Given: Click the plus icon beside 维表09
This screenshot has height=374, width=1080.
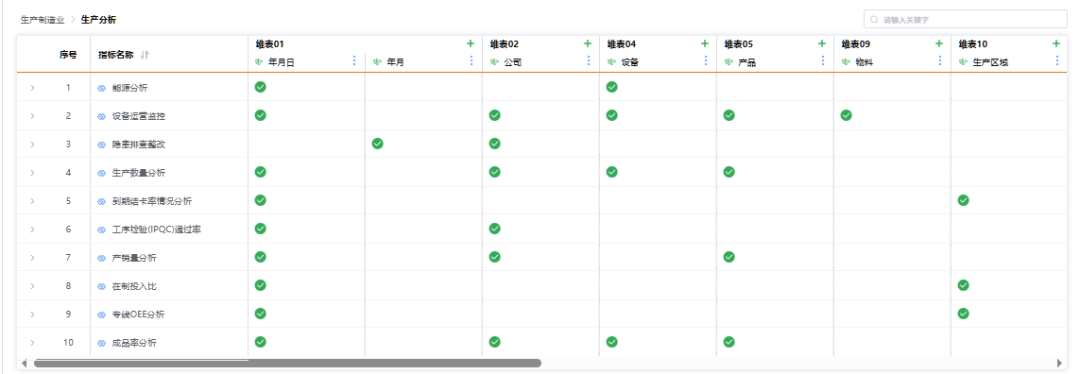Looking at the screenshot, I should click(x=939, y=44).
